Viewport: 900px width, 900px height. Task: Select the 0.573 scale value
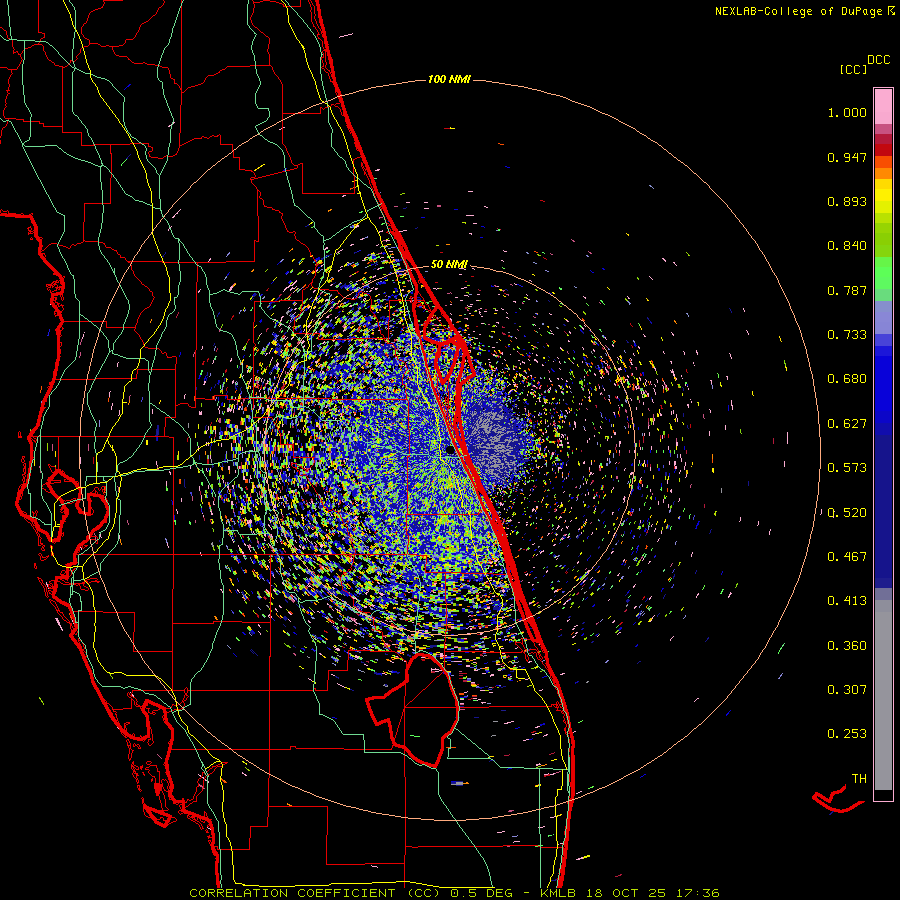pos(847,468)
